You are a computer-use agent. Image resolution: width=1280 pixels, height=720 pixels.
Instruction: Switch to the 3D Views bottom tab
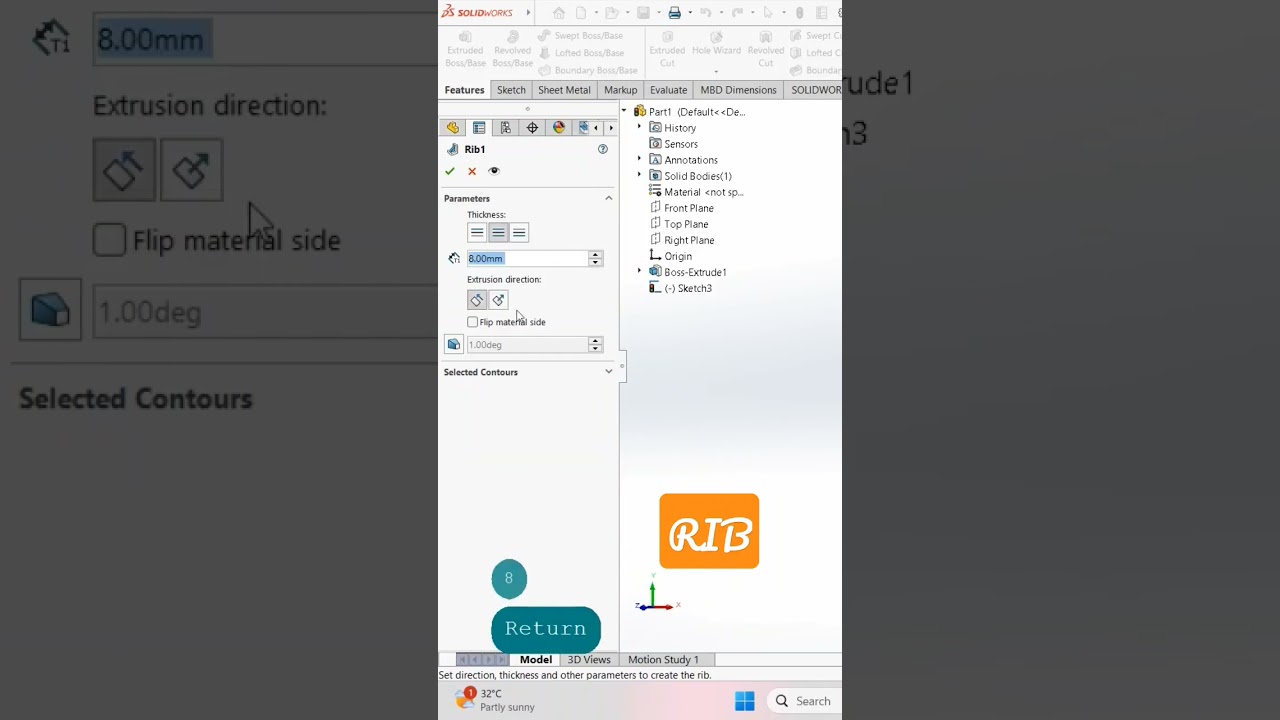point(589,660)
